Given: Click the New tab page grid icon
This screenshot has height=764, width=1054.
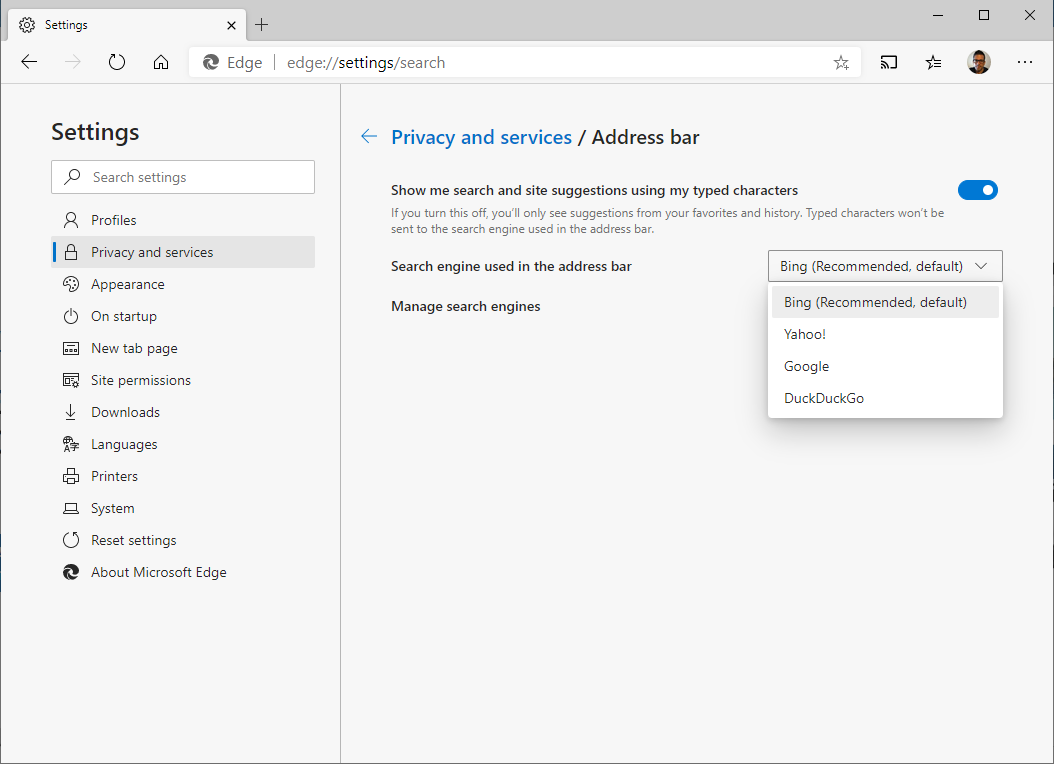Looking at the screenshot, I should tap(71, 349).
